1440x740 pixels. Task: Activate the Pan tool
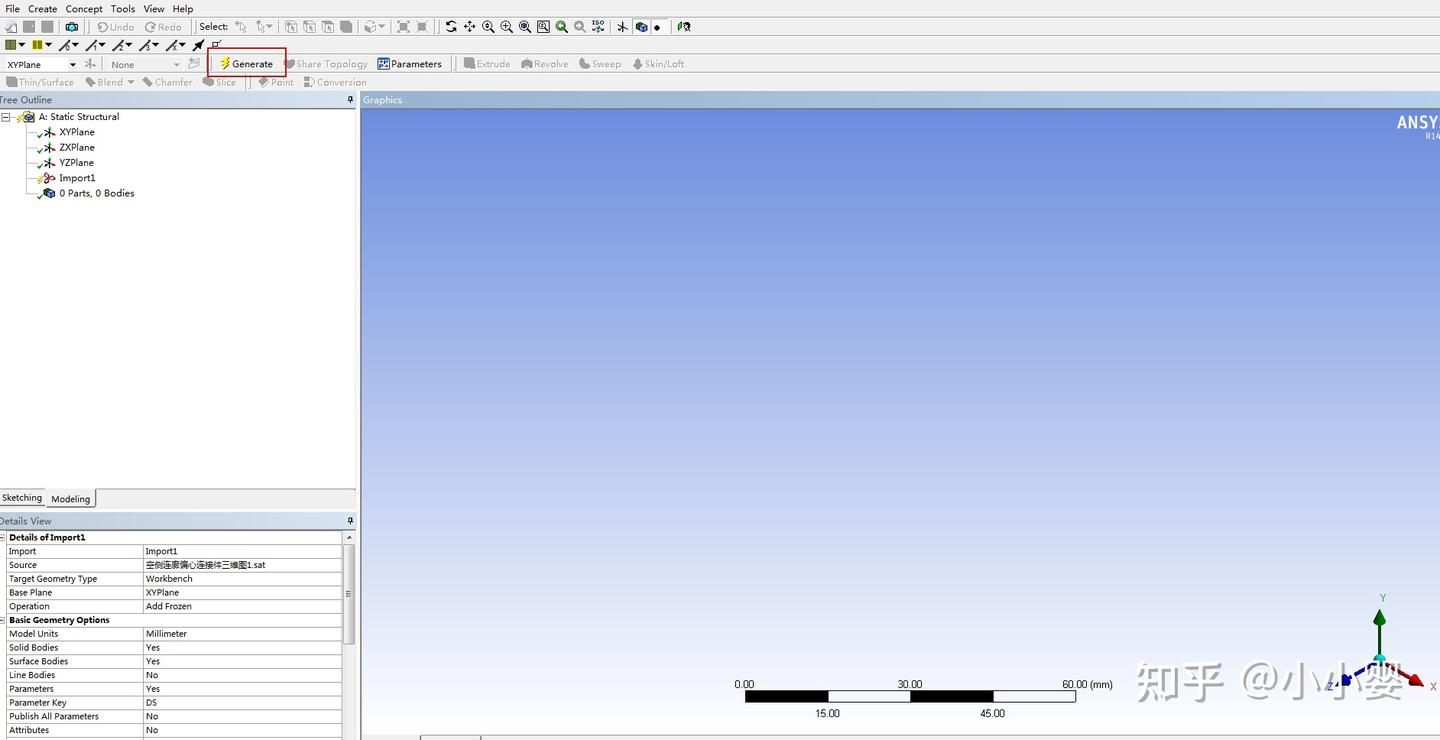[470, 26]
